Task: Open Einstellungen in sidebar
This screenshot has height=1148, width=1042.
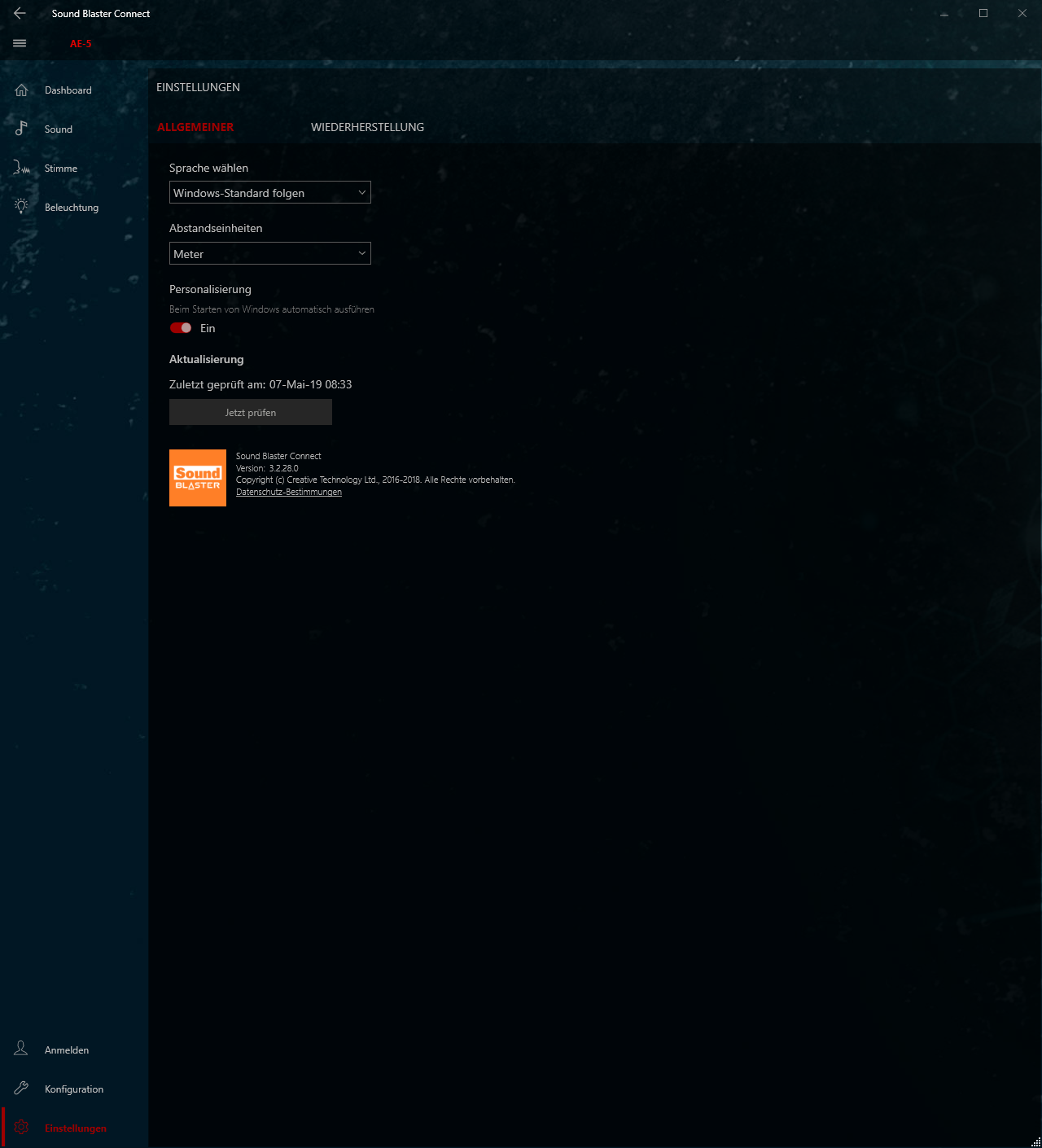Action: [74, 1128]
